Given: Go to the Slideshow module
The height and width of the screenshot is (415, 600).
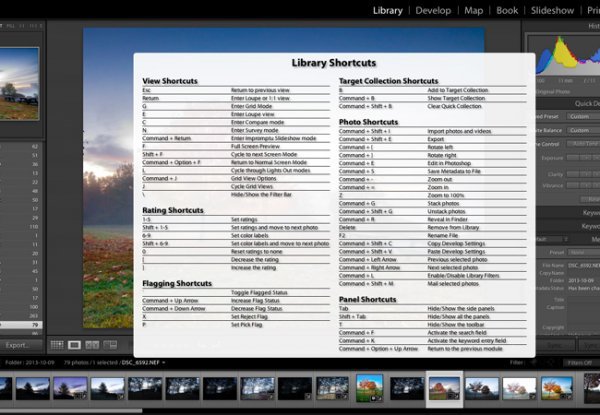Looking at the screenshot, I should click(x=552, y=10).
